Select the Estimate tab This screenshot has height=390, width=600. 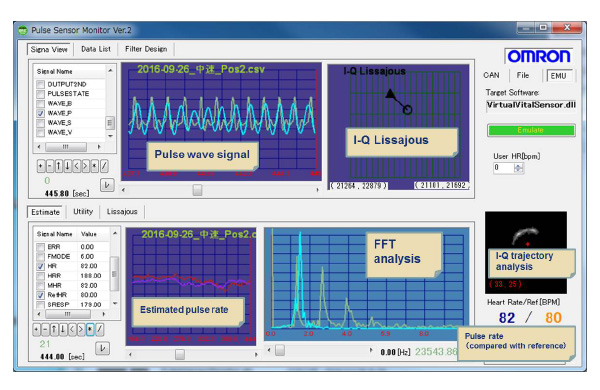(46, 212)
